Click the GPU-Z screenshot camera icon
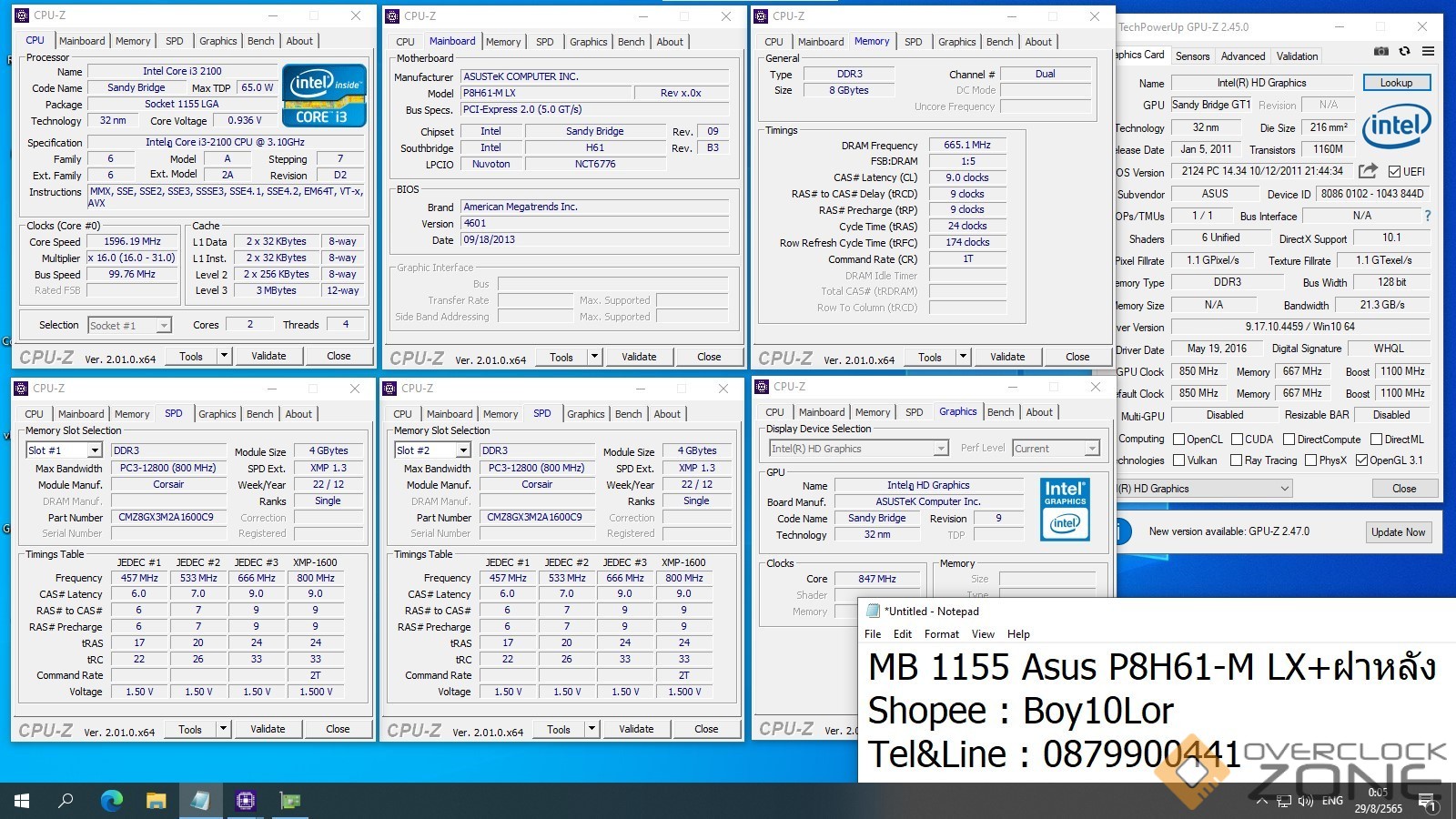This screenshot has height=819, width=1456. click(x=1380, y=52)
